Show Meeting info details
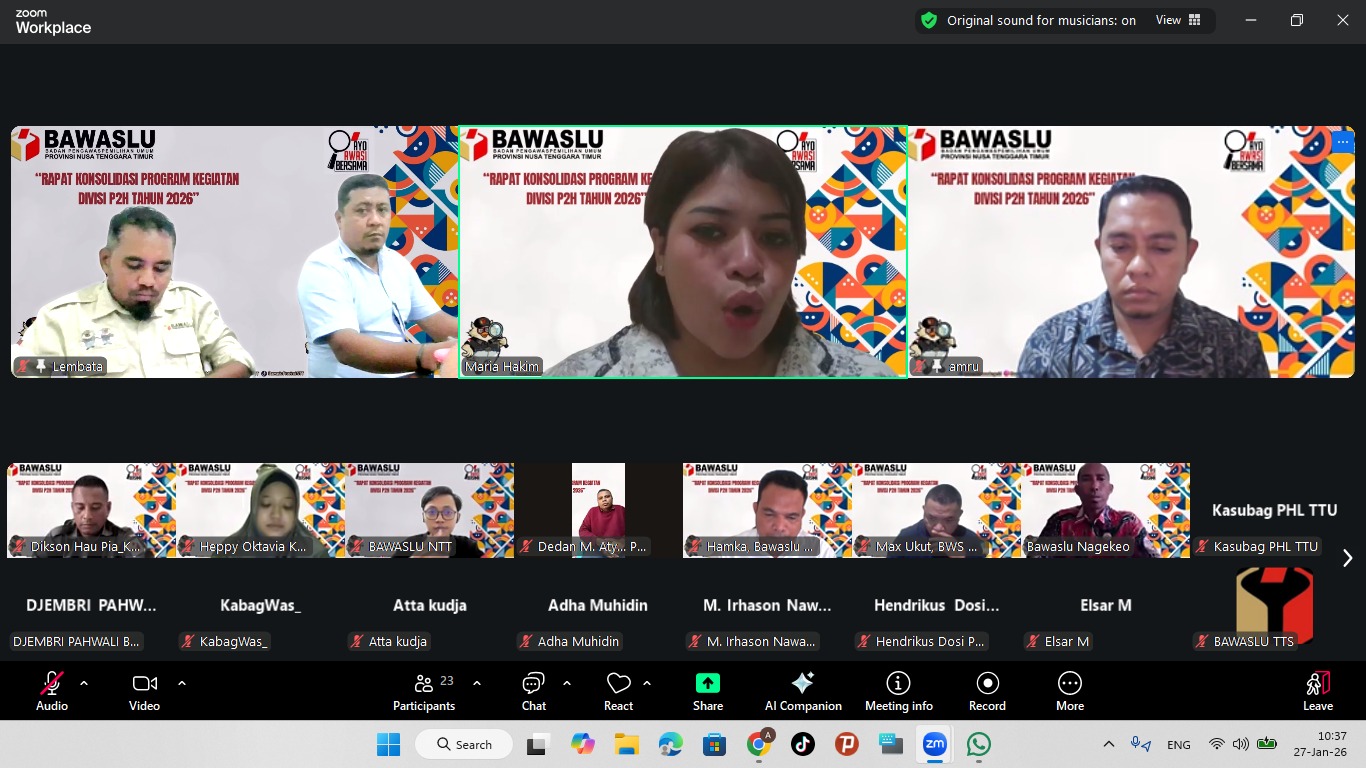1366x768 pixels. [898, 690]
